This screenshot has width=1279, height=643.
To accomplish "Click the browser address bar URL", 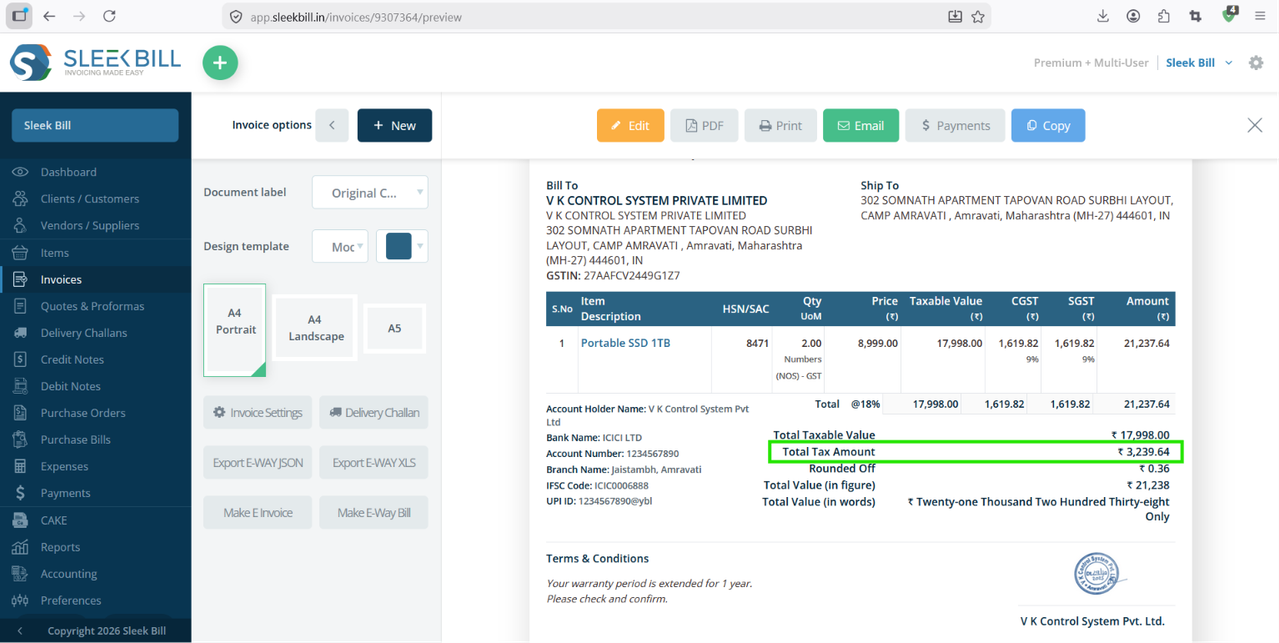I will [x=355, y=17].
